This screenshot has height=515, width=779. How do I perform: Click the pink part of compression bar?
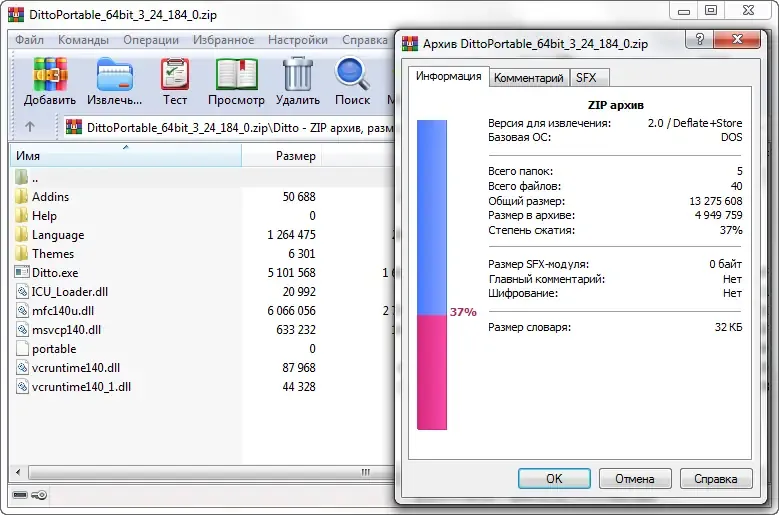(x=432, y=372)
